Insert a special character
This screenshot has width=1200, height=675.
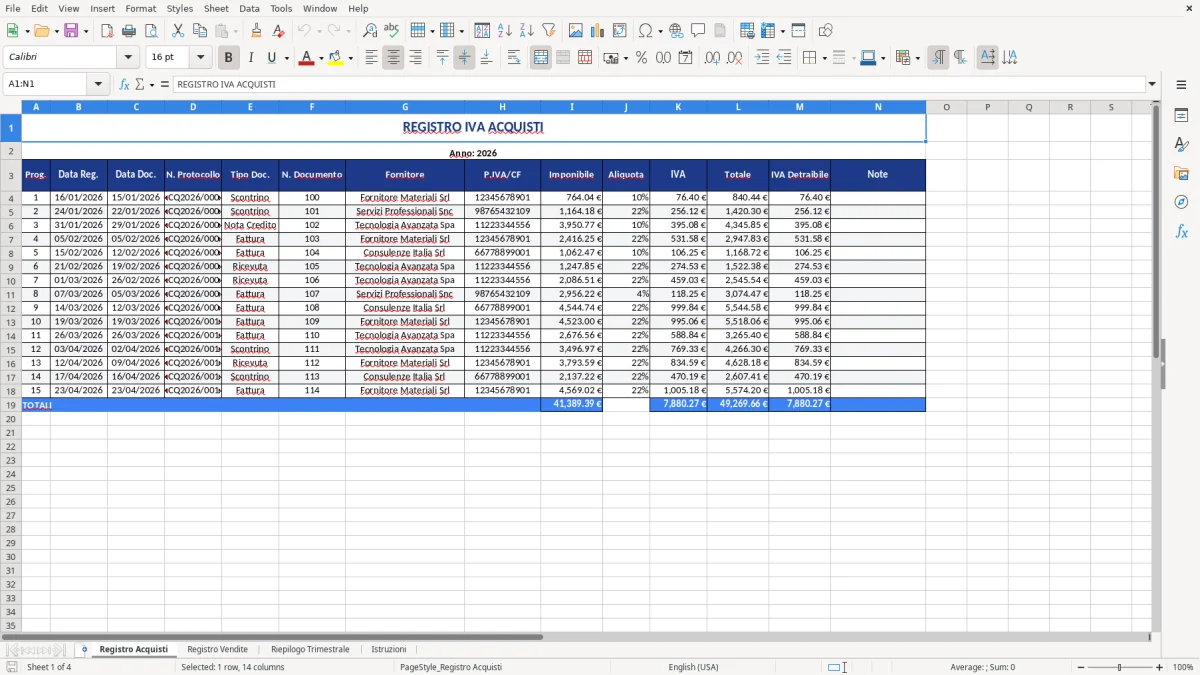[x=647, y=30]
